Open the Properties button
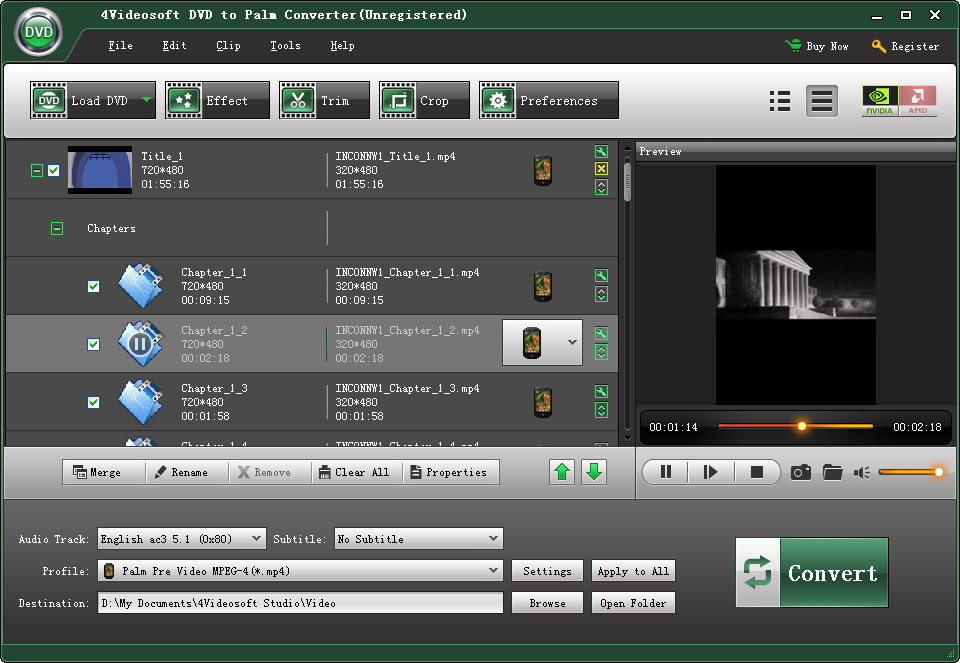The image size is (960, 663). pos(449,472)
